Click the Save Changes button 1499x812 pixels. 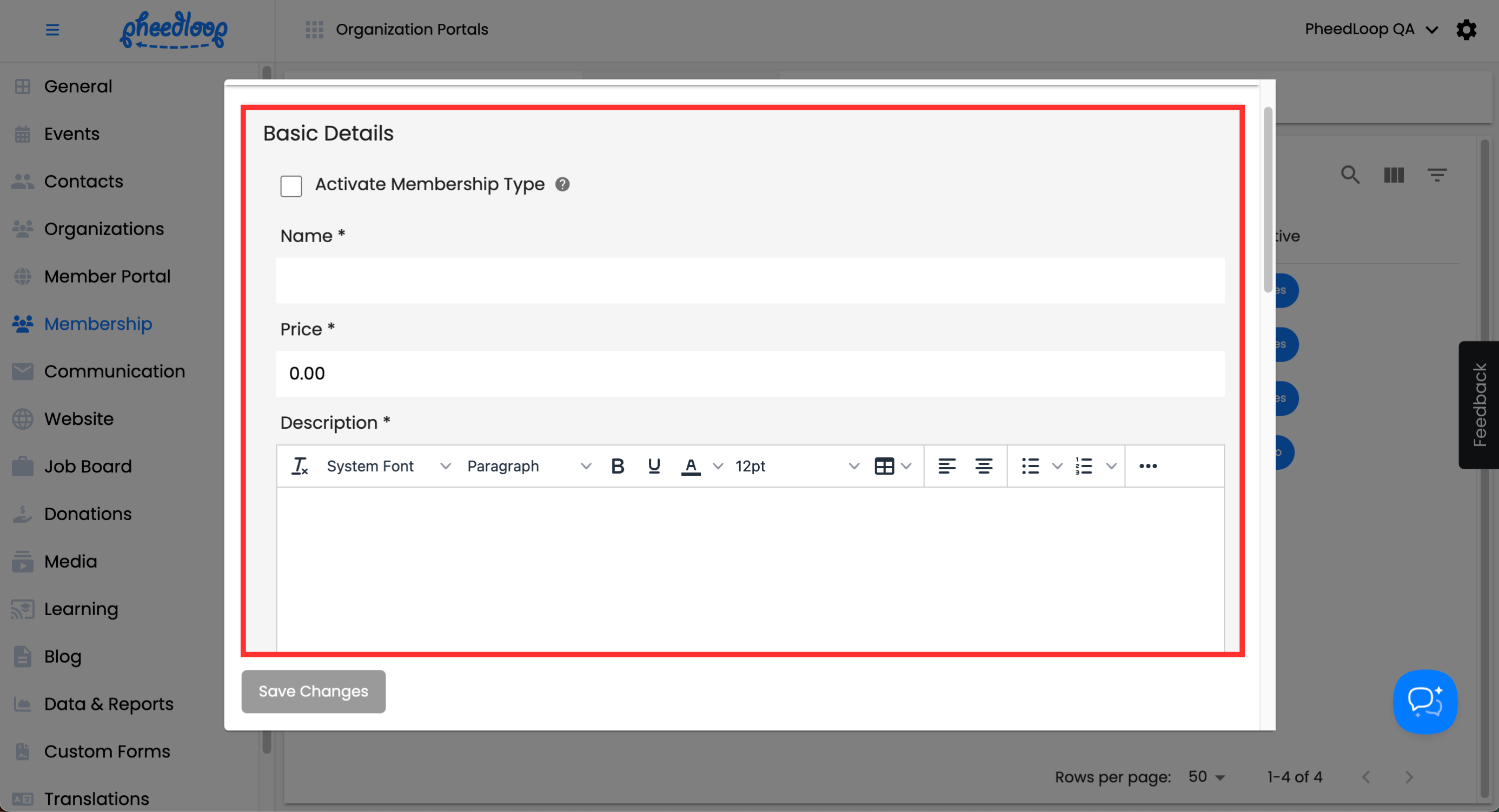[x=313, y=691]
